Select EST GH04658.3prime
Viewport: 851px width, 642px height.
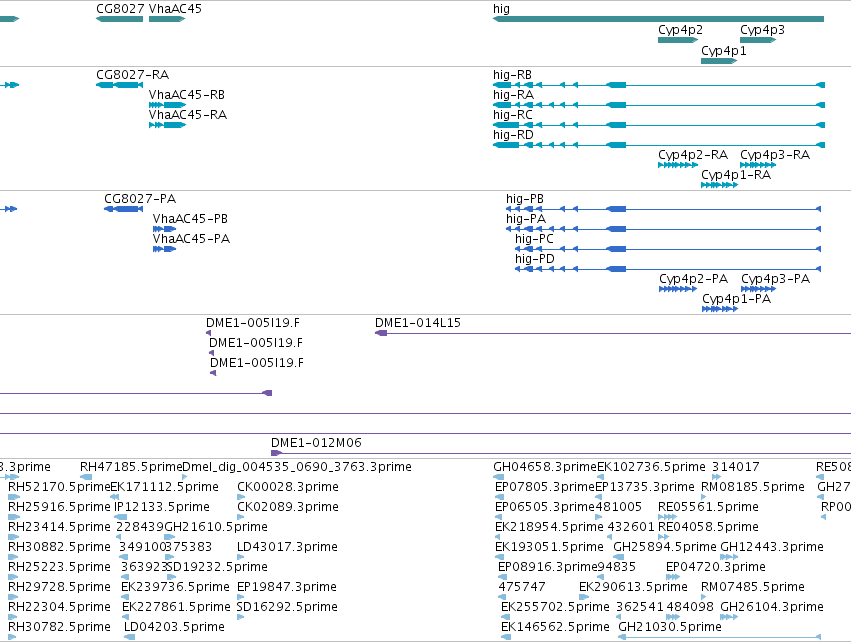click(x=545, y=467)
